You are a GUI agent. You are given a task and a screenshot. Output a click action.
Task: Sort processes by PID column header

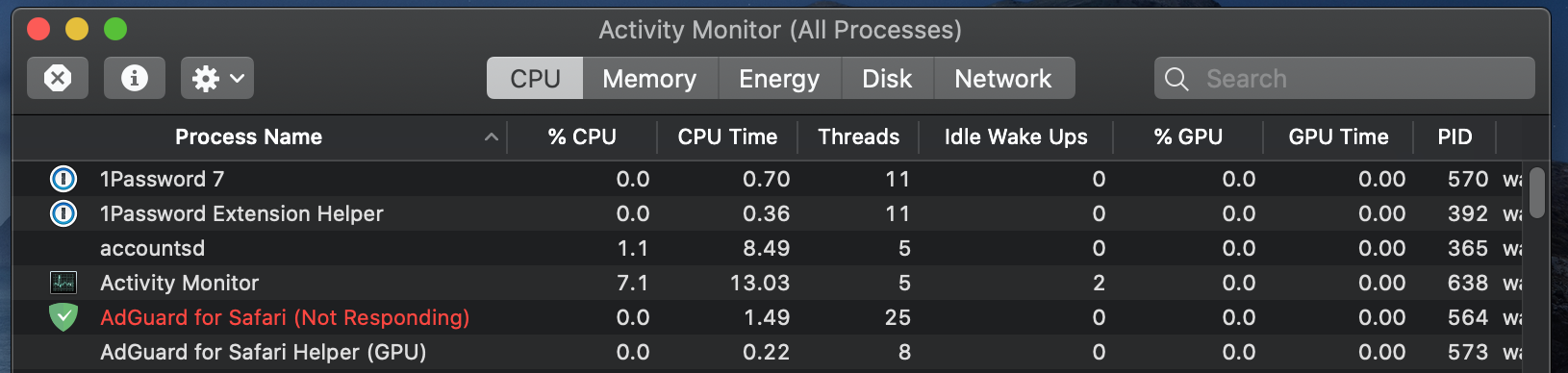coord(1454,137)
